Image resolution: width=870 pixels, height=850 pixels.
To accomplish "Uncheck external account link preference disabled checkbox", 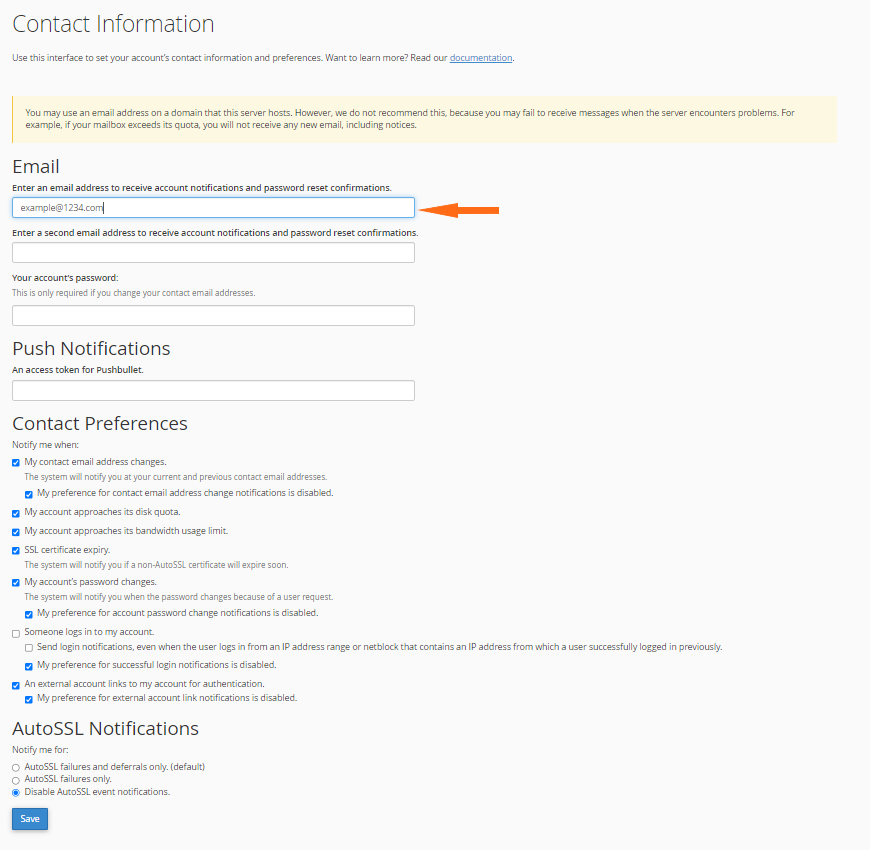I will click(x=29, y=699).
